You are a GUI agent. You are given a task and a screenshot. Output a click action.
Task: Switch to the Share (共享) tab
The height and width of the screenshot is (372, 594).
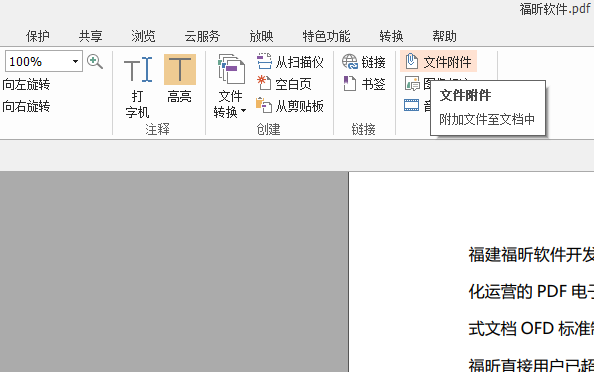pos(91,36)
